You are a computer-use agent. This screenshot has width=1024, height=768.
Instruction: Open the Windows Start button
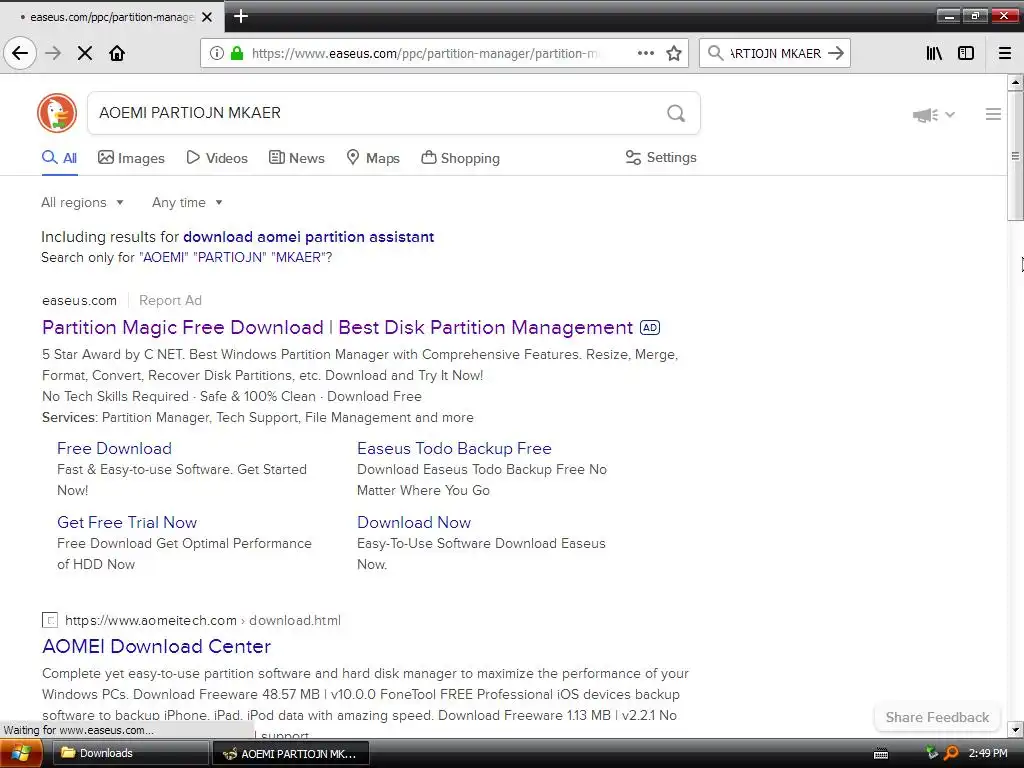coord(20,754)
